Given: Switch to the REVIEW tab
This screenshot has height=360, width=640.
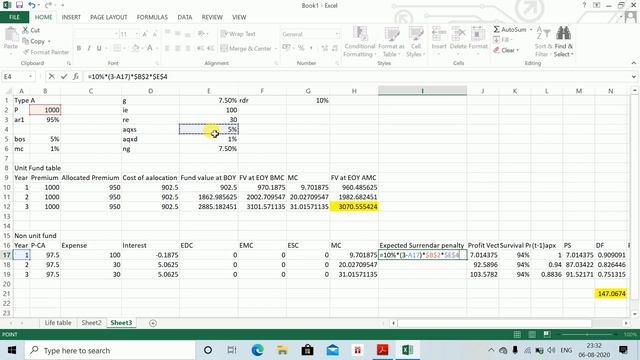Looking at the screenshot, I should (212, 17).
